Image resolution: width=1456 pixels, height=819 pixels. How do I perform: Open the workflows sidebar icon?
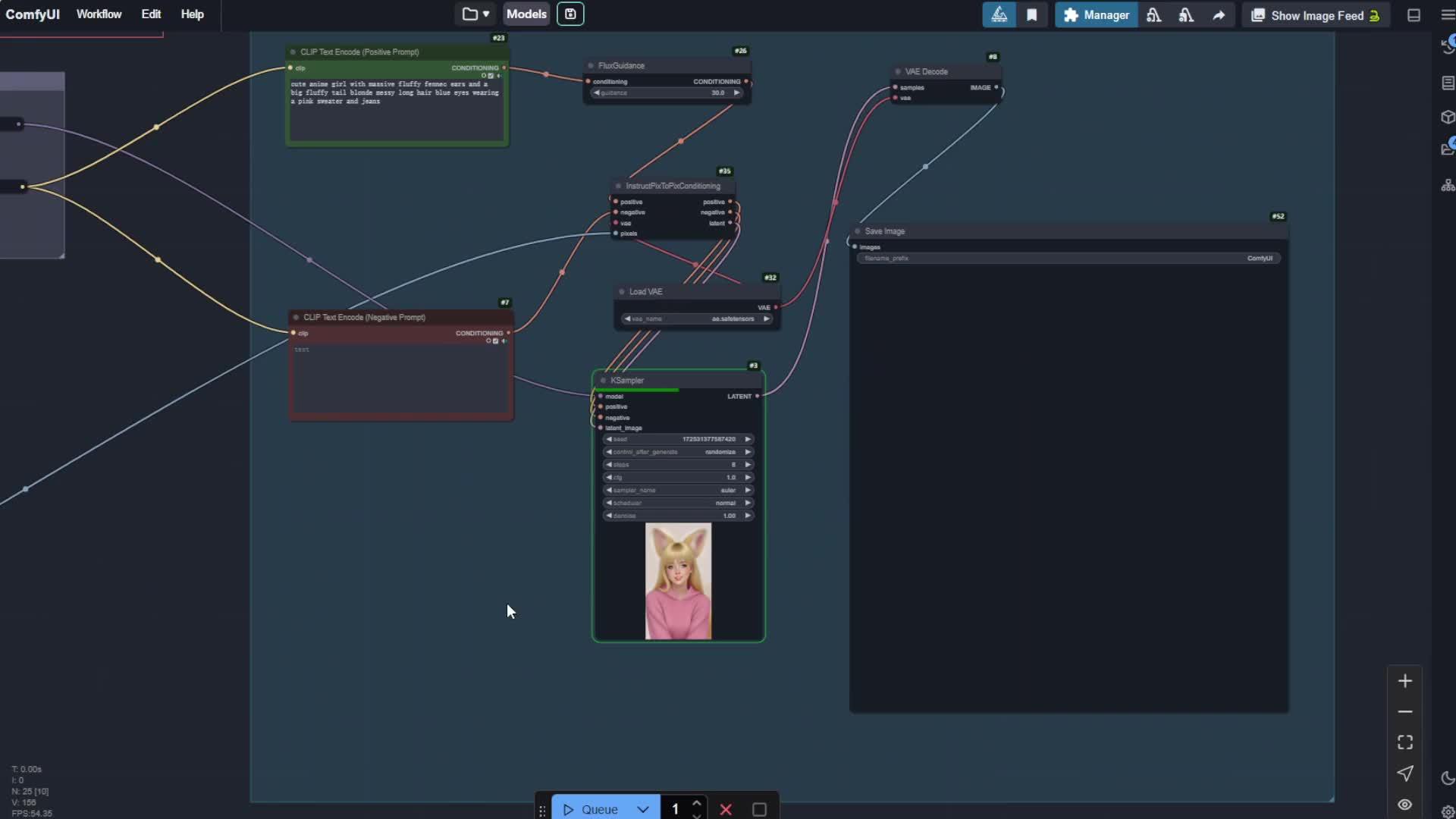click(x=1449, y=83)
